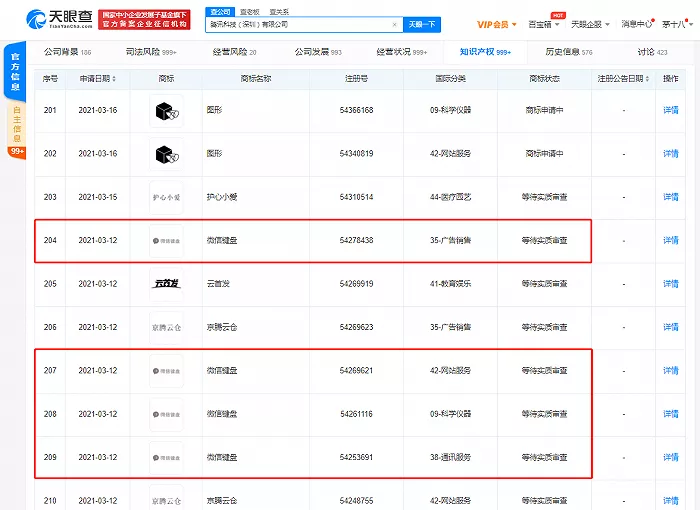Select 官方信息 side tab
The width and height of the screenshot is (700, 510).
pyautogui.click(x=15, y=71)
